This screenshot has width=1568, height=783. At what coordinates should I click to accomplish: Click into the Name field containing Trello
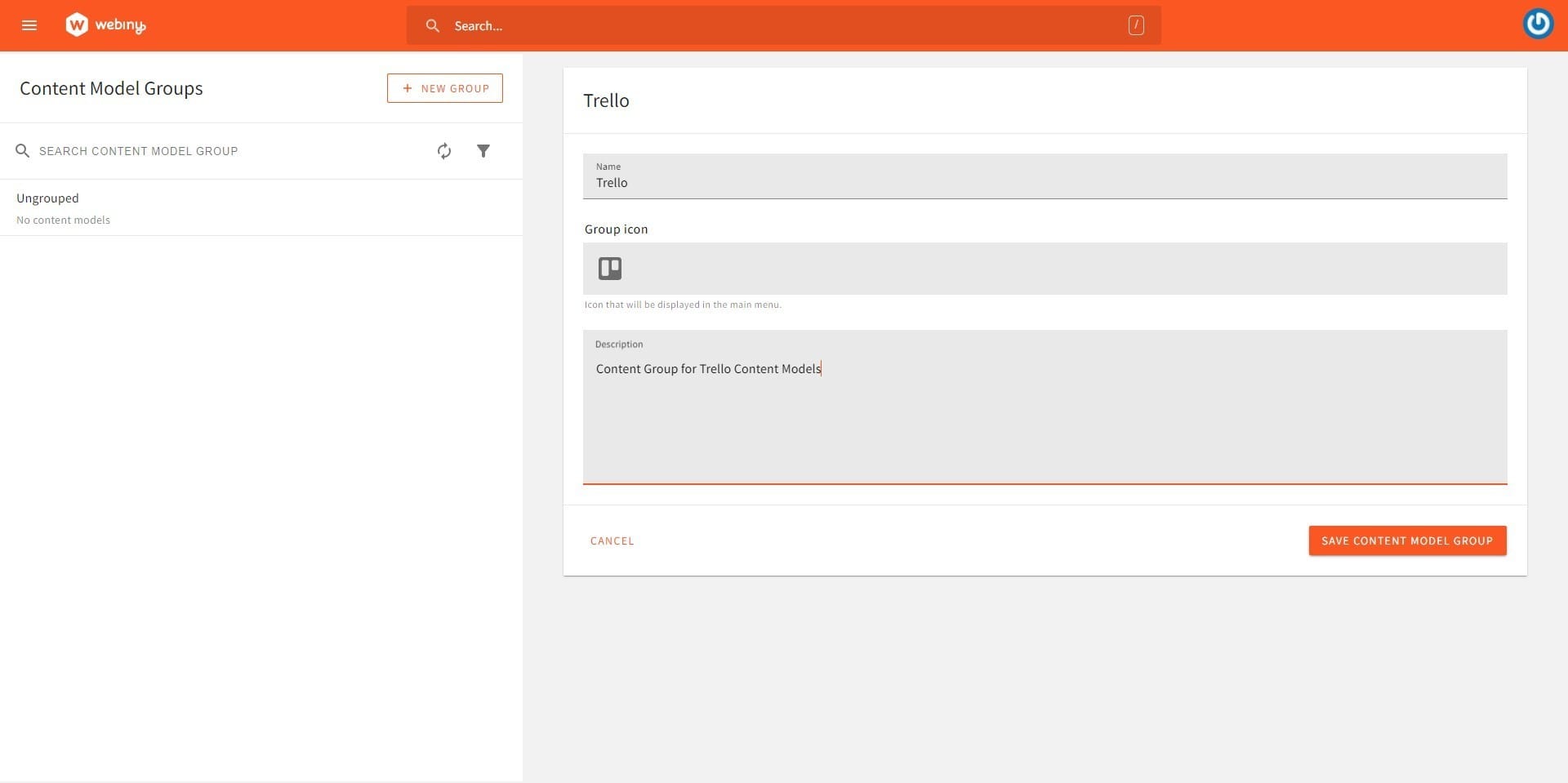click(1045, 183)
